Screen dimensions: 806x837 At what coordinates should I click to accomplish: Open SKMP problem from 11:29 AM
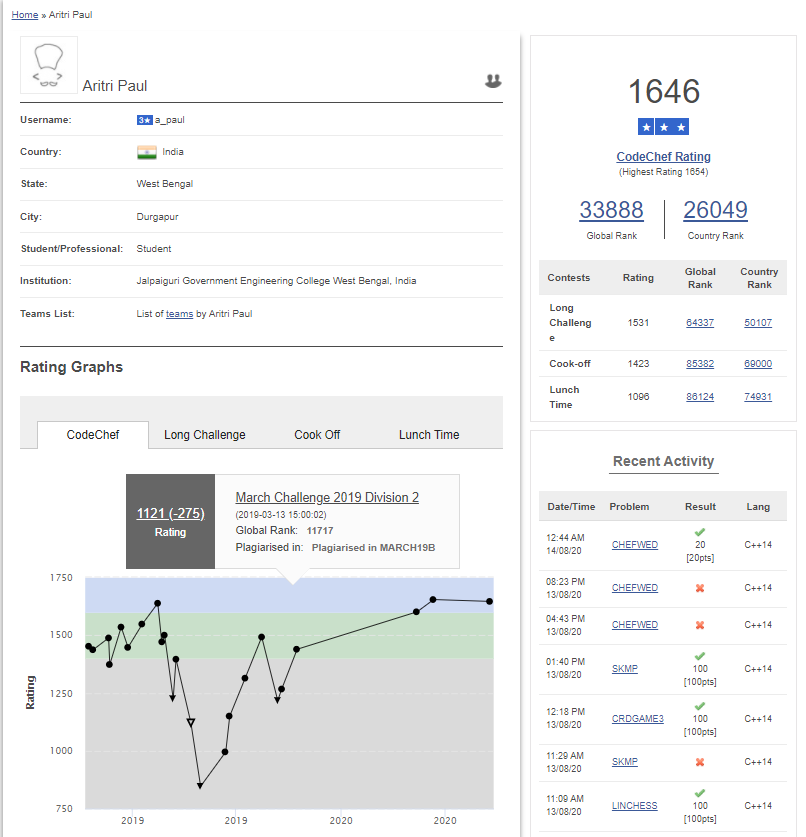[x=625, y=762]
